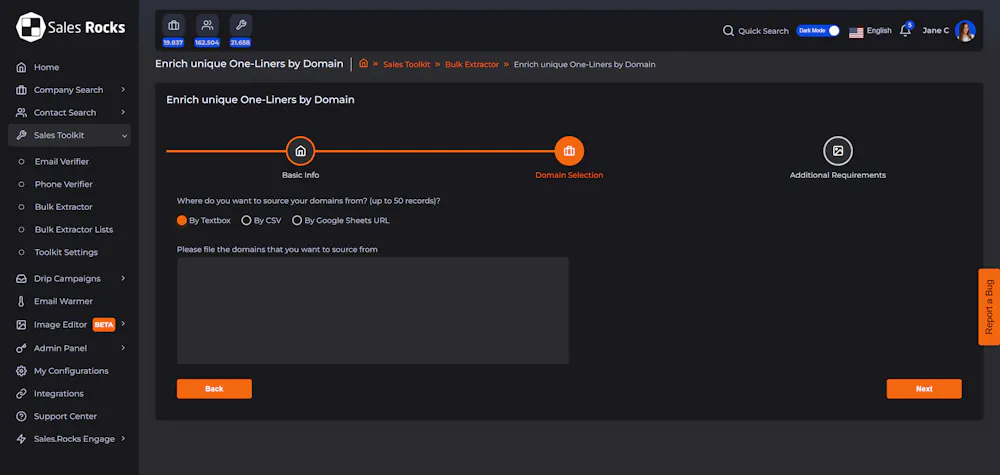Open notifications bell icon
Viewport: 1000px width, 475px height.
coord(905,31)
